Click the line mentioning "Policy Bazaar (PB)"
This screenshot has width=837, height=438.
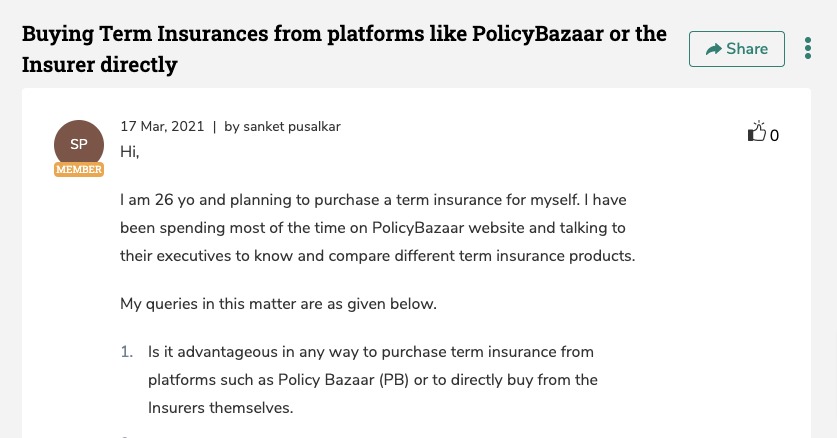point(373,380)
